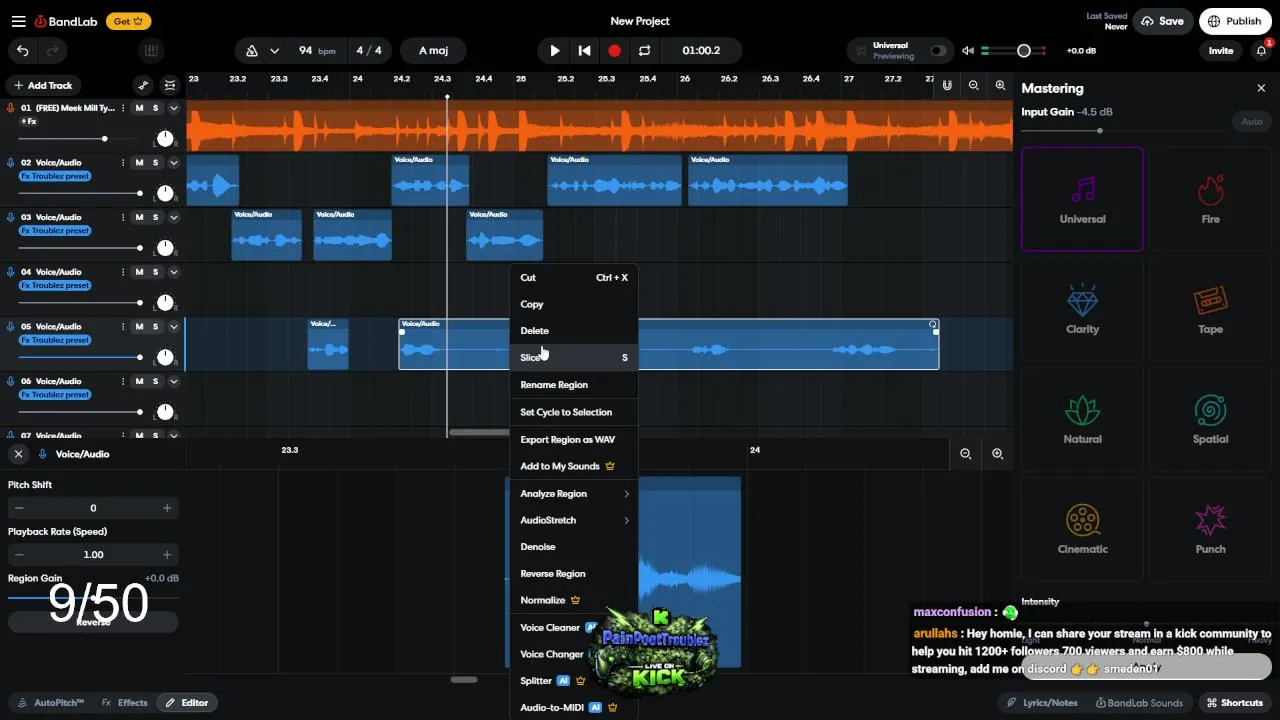This screenshot has height=720, width=1280.
Task: Zoom in the arrangement timeline
Action: tap(1000, 86)
